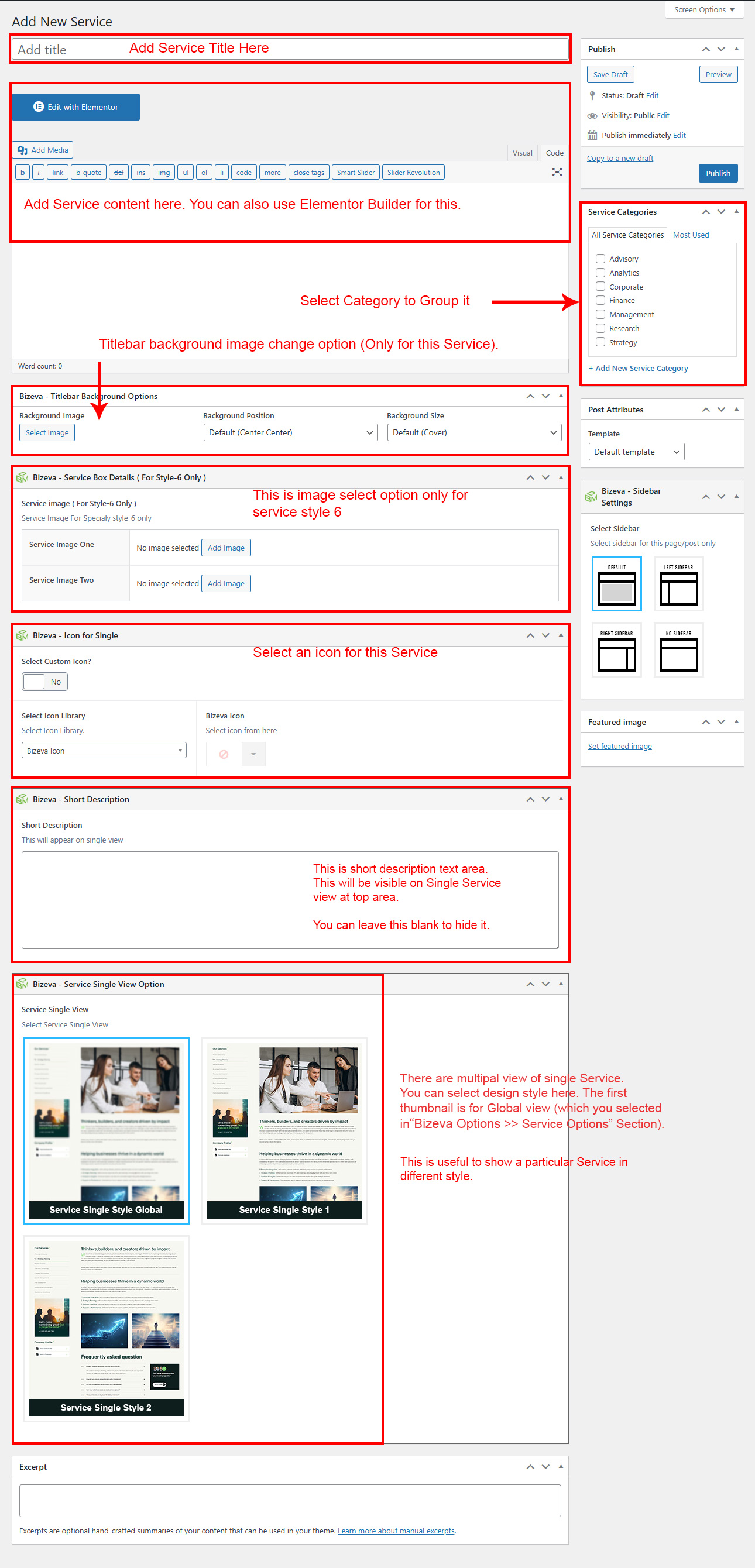Move Service Categories panel down arrow icon
This screenshot has height=1568, width=755.
pyautogui.click(x=721, y=212)
